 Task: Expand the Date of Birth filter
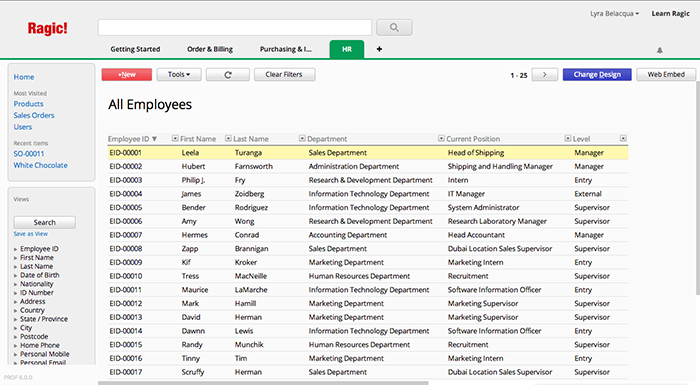pos(39,275)
